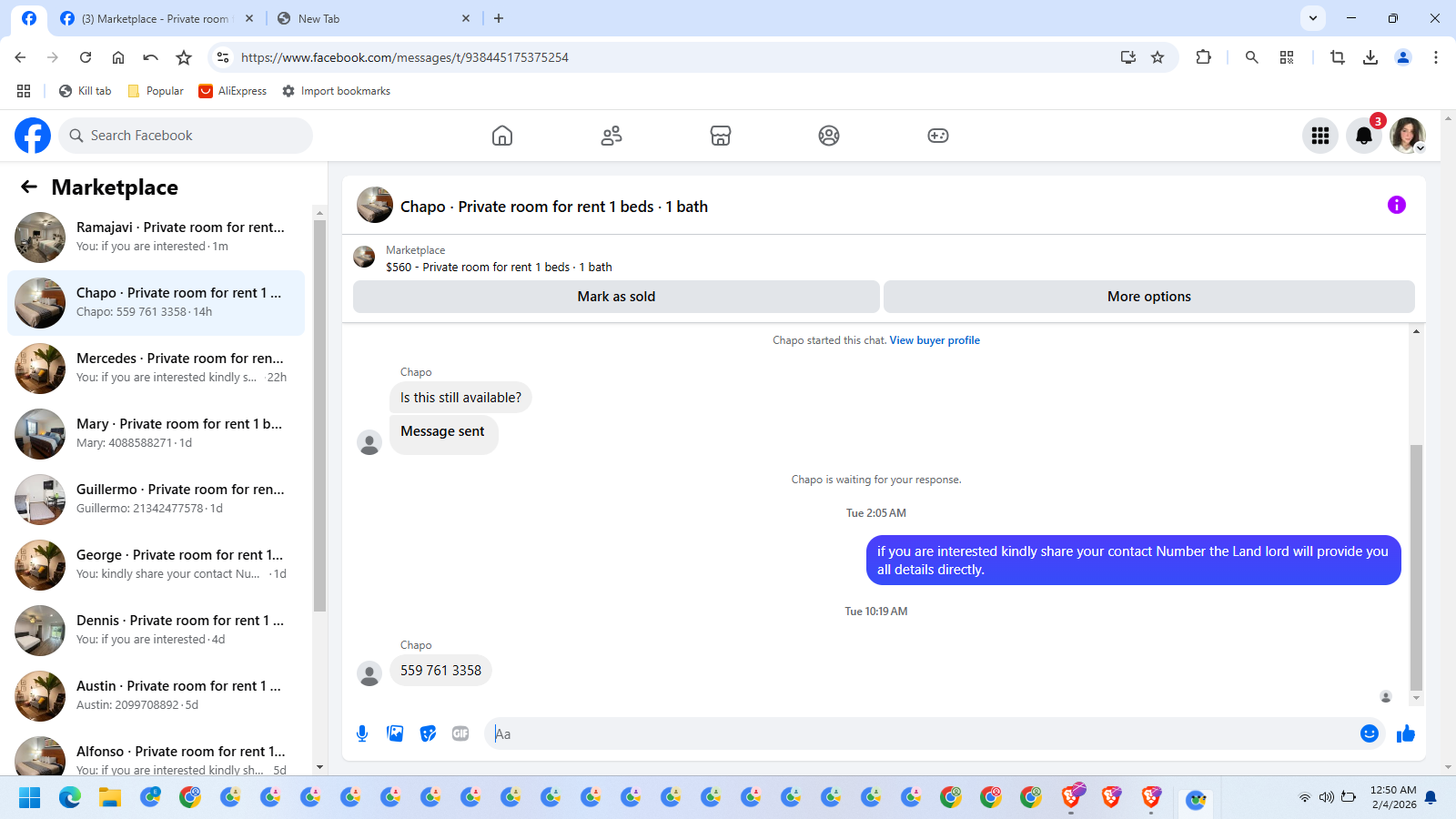Switch to Marketplace browser tab

click(x=155, y=18)
